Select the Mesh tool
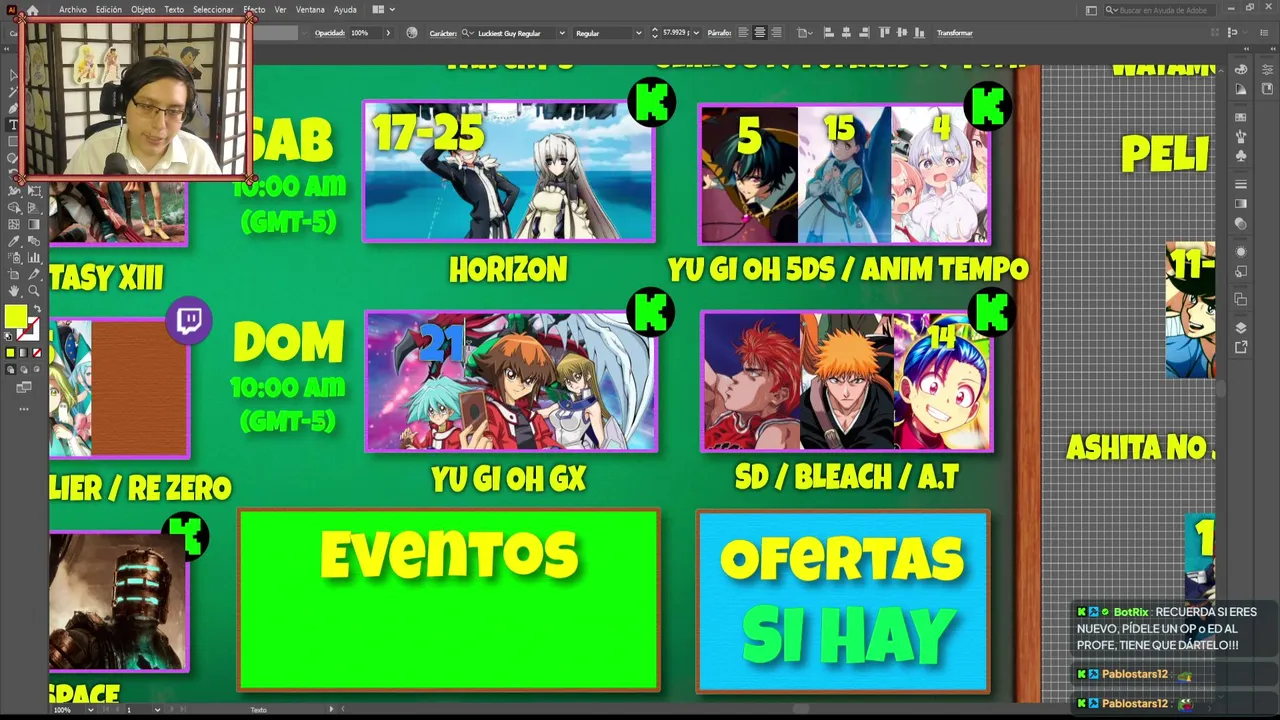1280x720 pixels. [x=14, y=224]
